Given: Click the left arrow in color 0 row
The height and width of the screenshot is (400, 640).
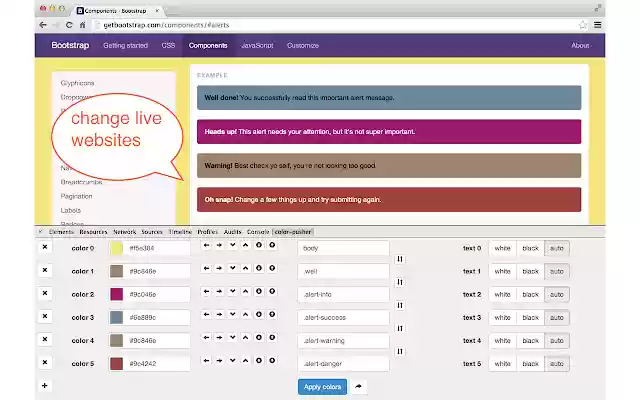Looking at the screenshot, I should point(207,245).
